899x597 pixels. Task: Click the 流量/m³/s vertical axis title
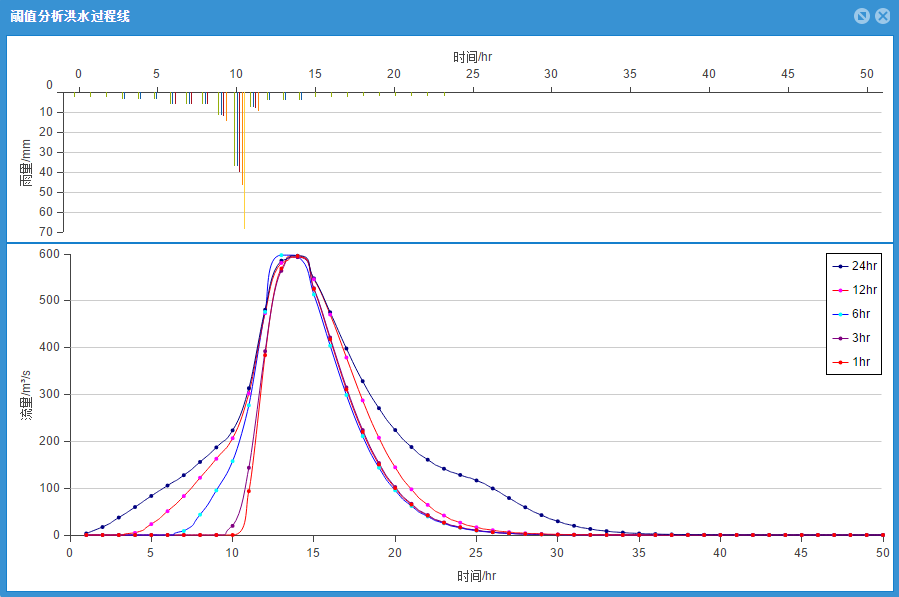(x=27, y=393)
